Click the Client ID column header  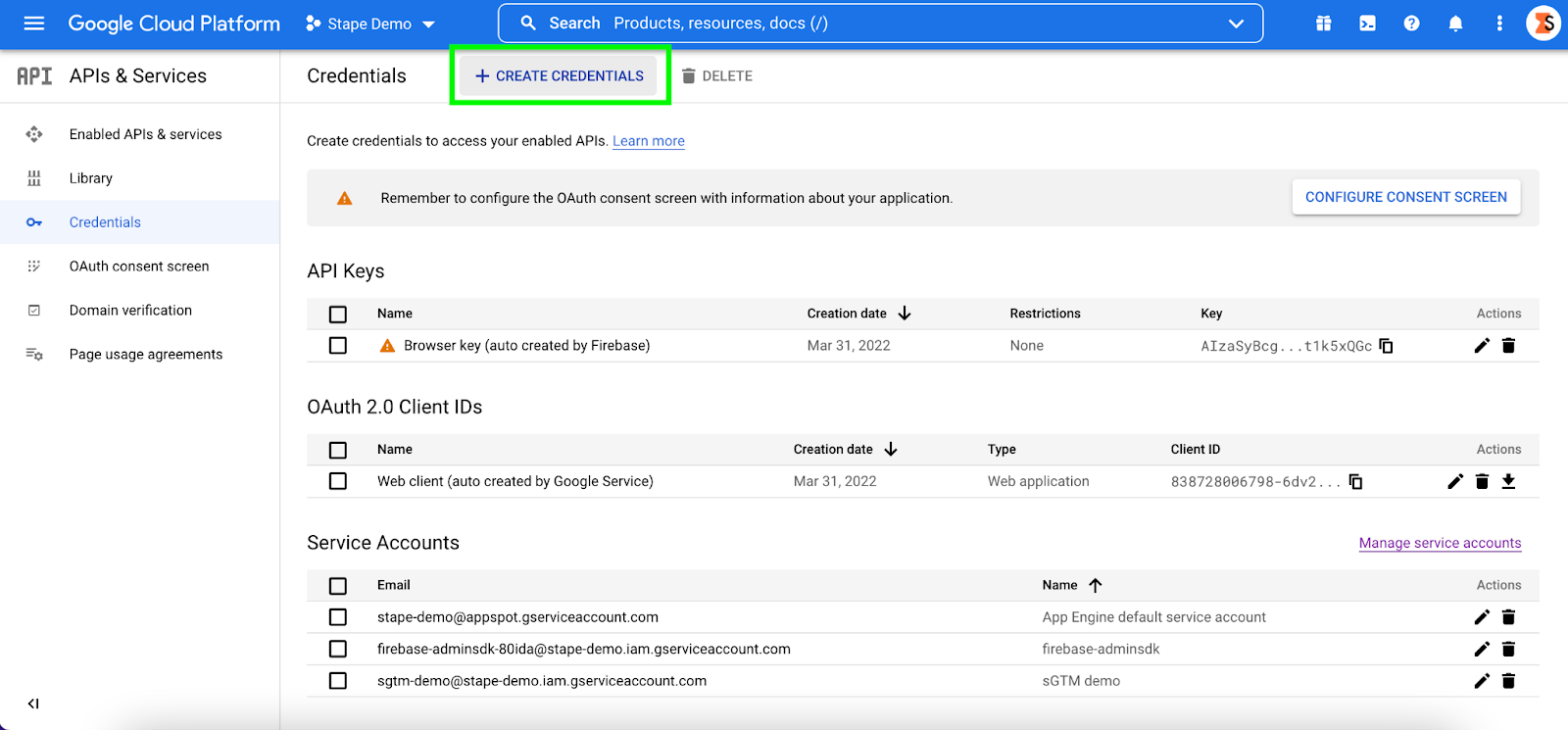coord(1195,449)
